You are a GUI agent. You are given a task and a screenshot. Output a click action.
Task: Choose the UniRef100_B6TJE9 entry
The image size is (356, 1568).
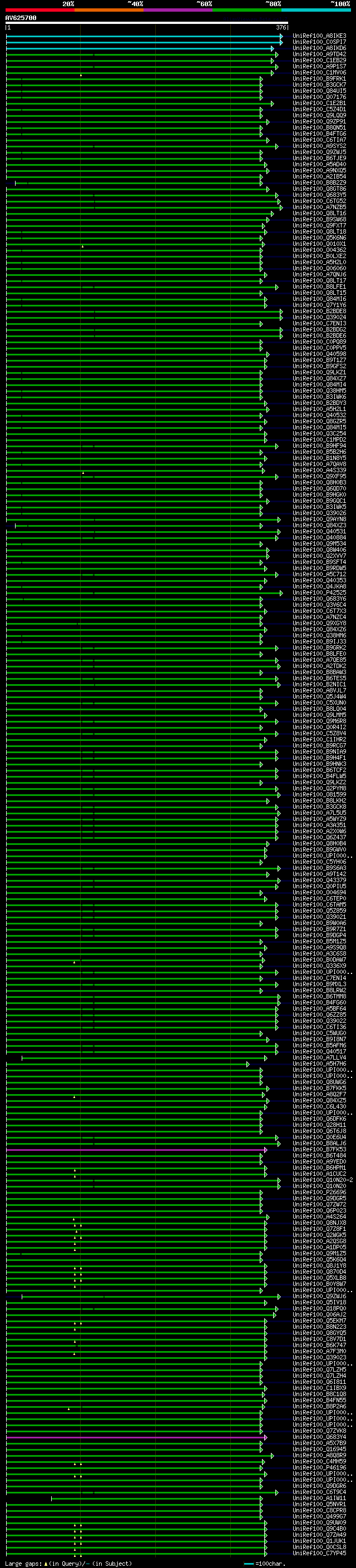coord(319,159)
